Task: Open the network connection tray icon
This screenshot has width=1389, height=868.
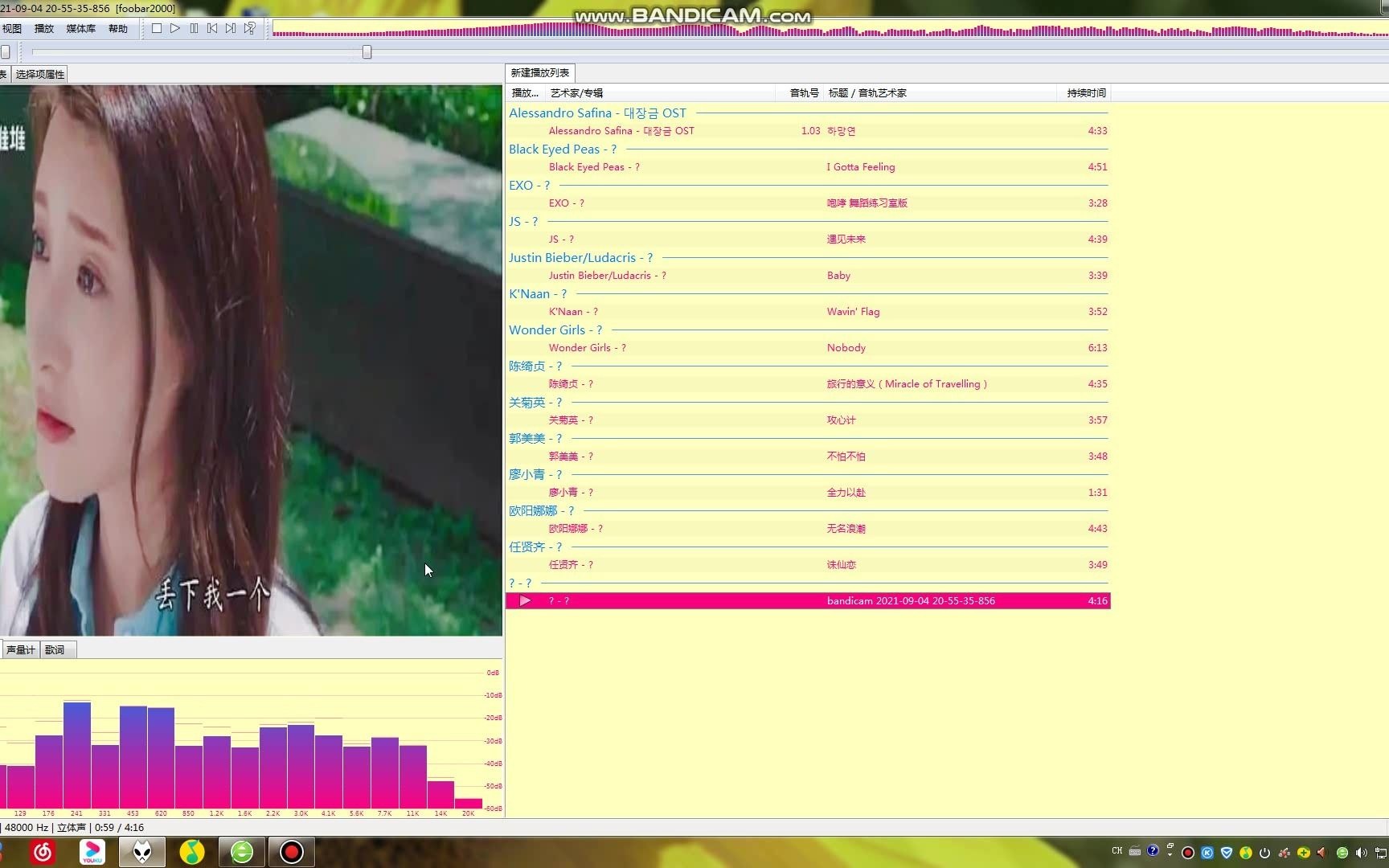Action: coord(1382,853)
